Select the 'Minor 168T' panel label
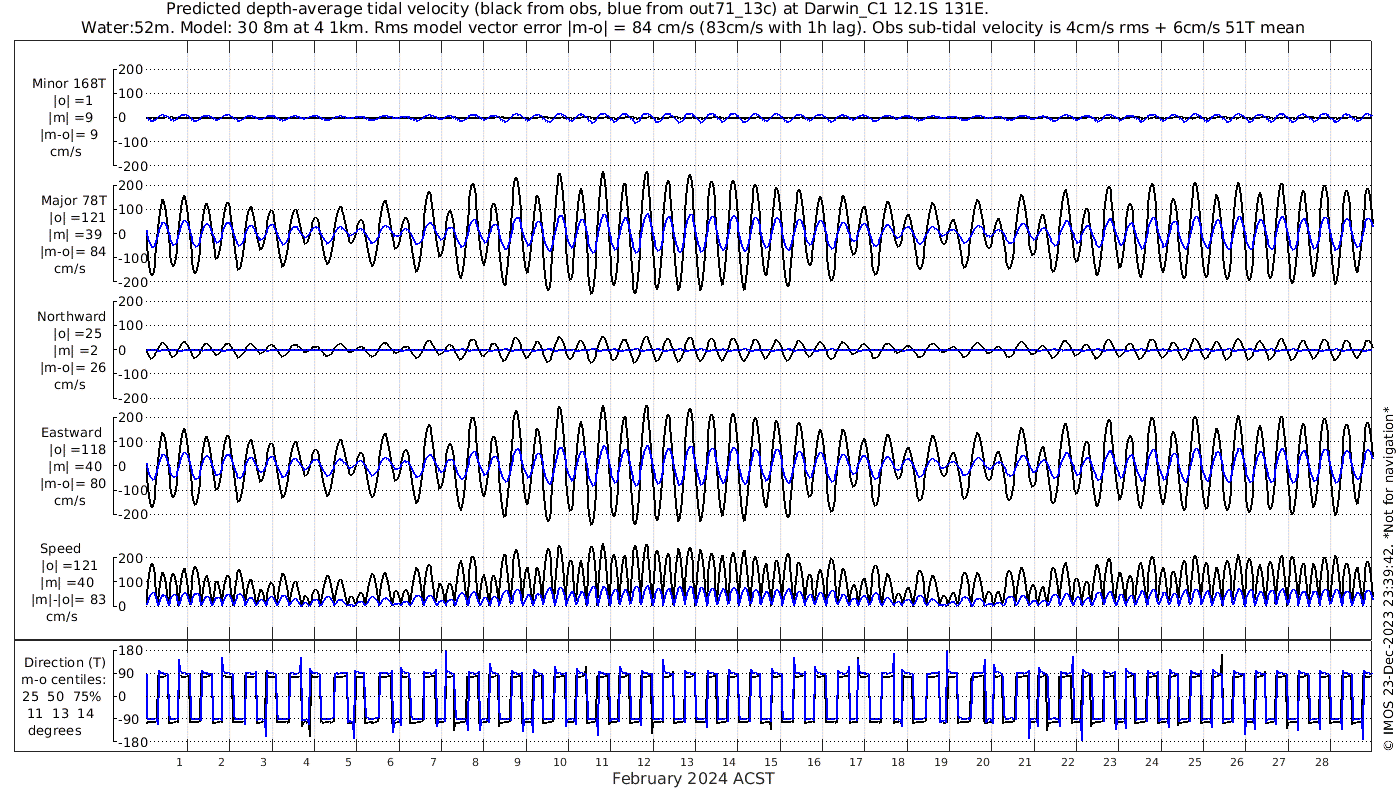Screen dimensions: 1400x800 (x=69, y=84)
